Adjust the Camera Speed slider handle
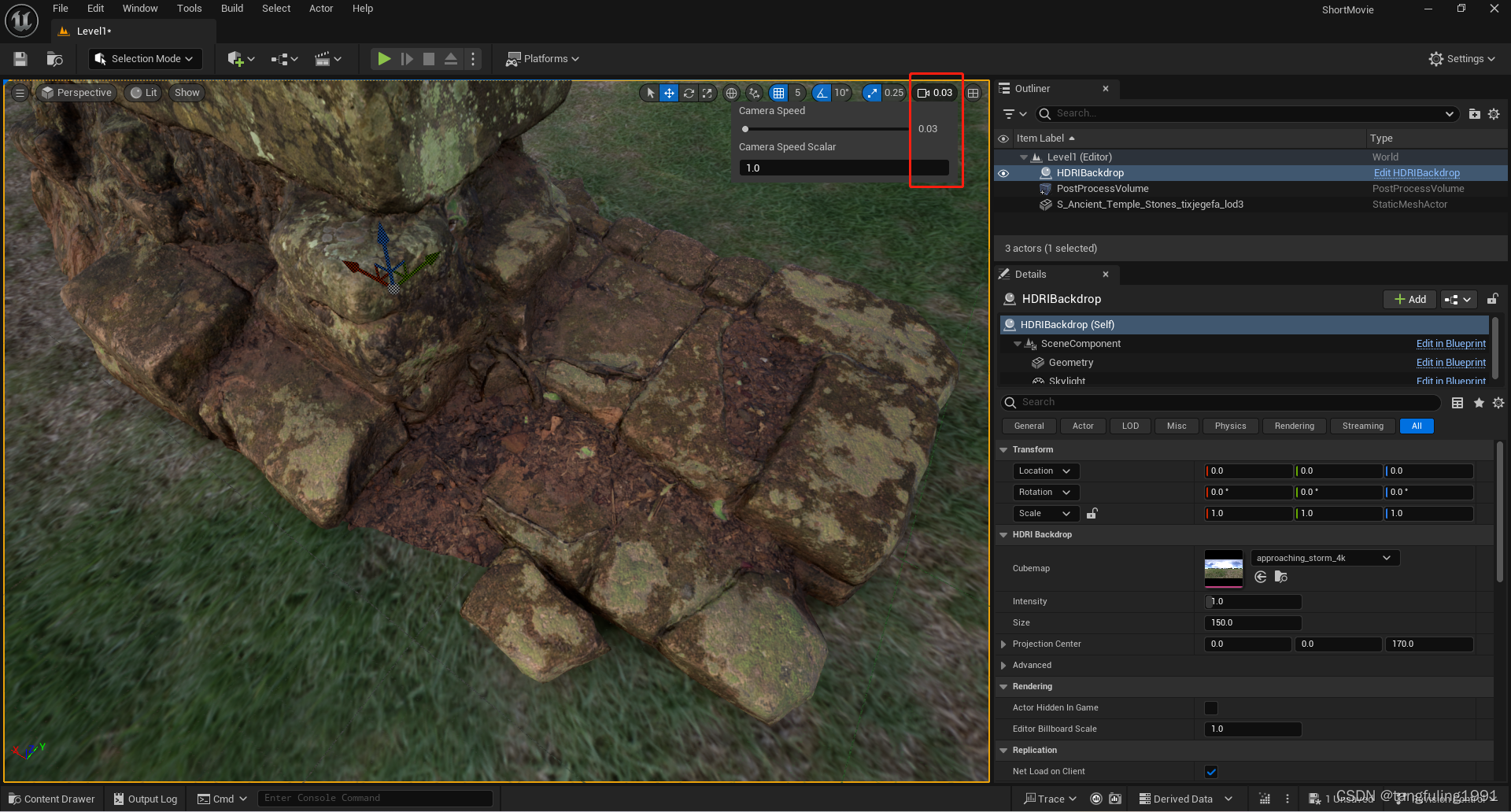Image resolution: width=1511 pixels, height=812 pixels. [x=745, y=129]
